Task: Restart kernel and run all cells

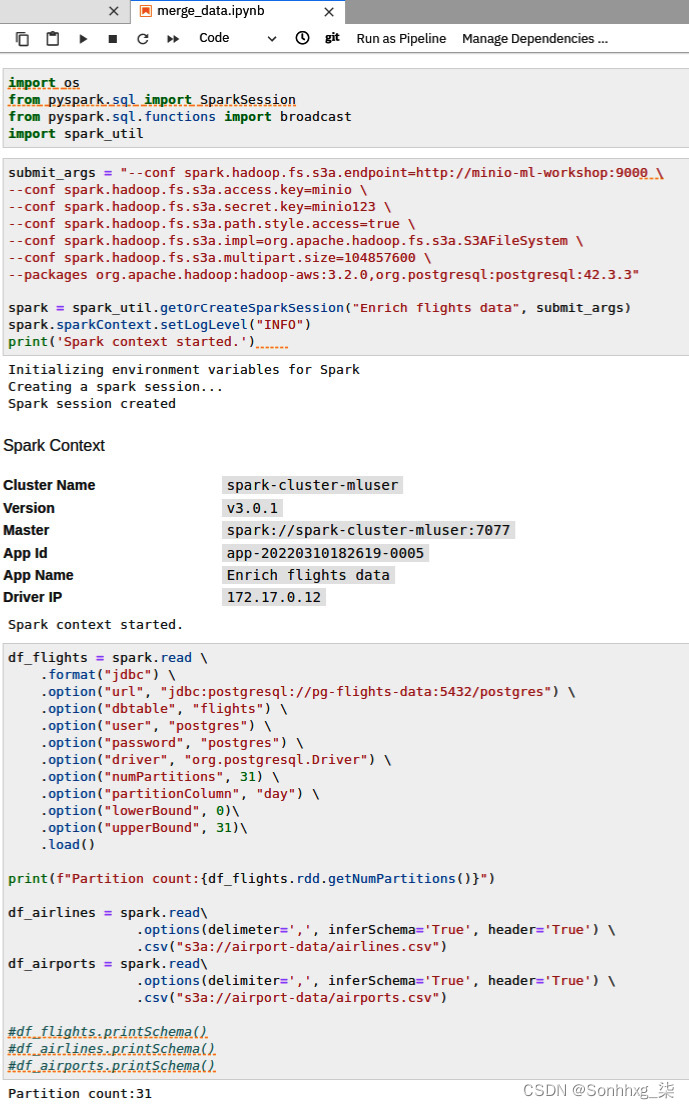Action: coord(173,39)
